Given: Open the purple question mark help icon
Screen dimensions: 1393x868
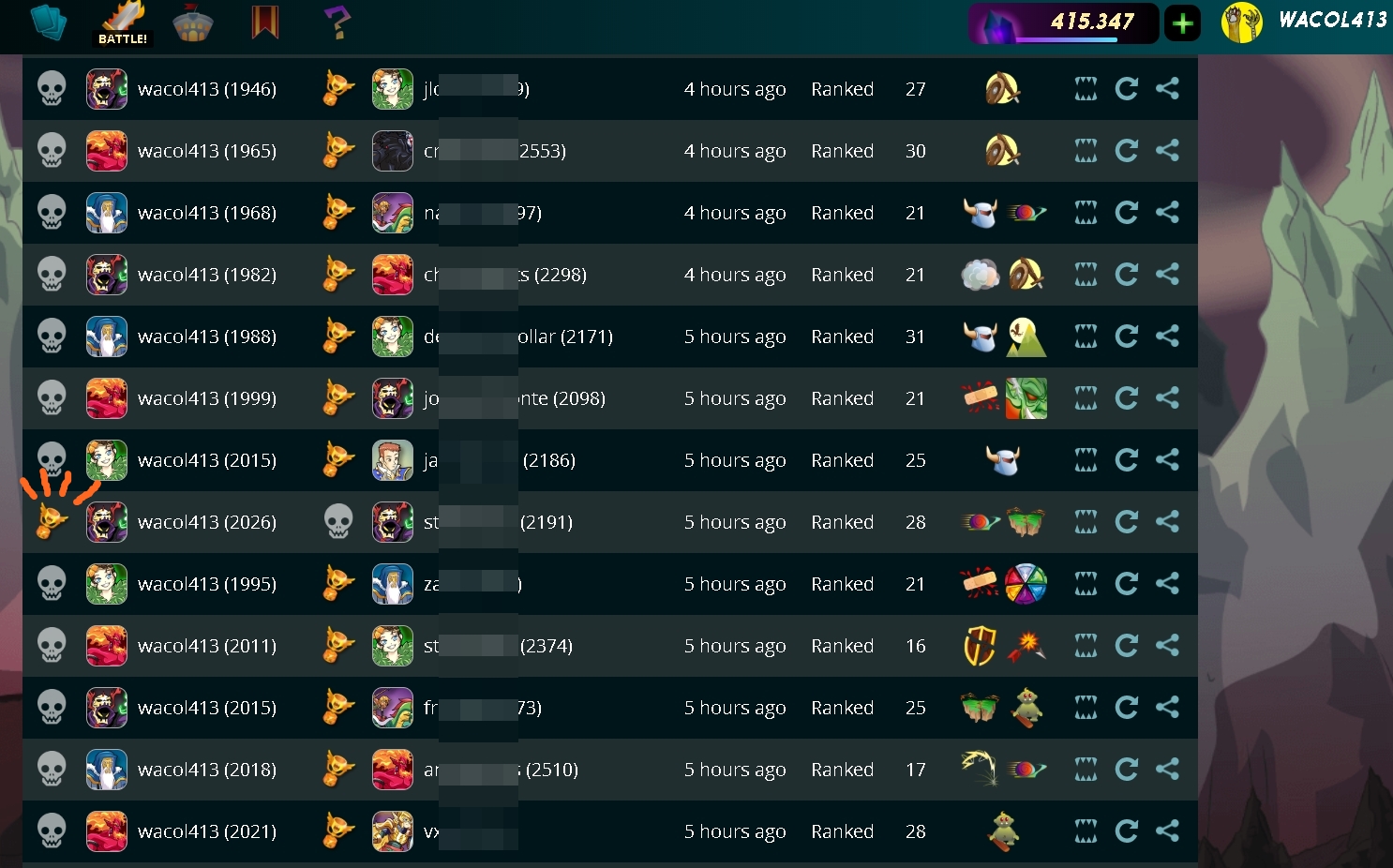Looking at the screenshot, I should (x=337, y=22).
